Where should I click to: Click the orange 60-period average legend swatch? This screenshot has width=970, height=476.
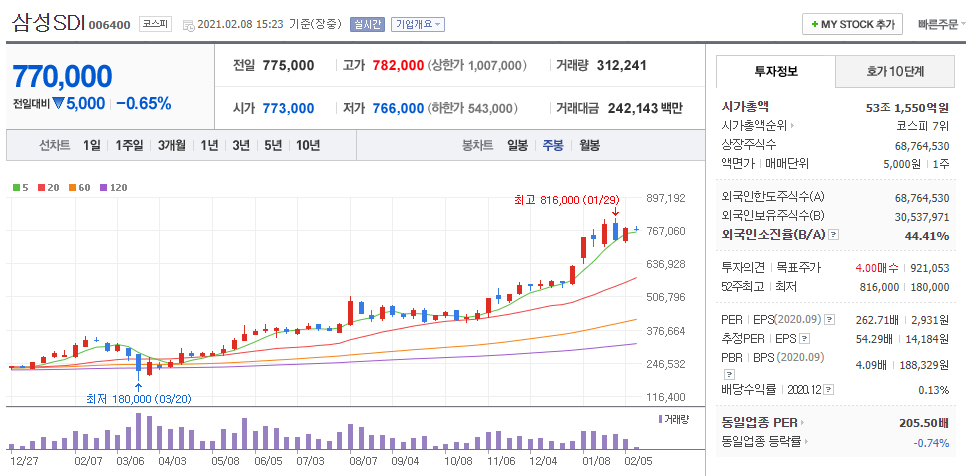pos(72,187)
